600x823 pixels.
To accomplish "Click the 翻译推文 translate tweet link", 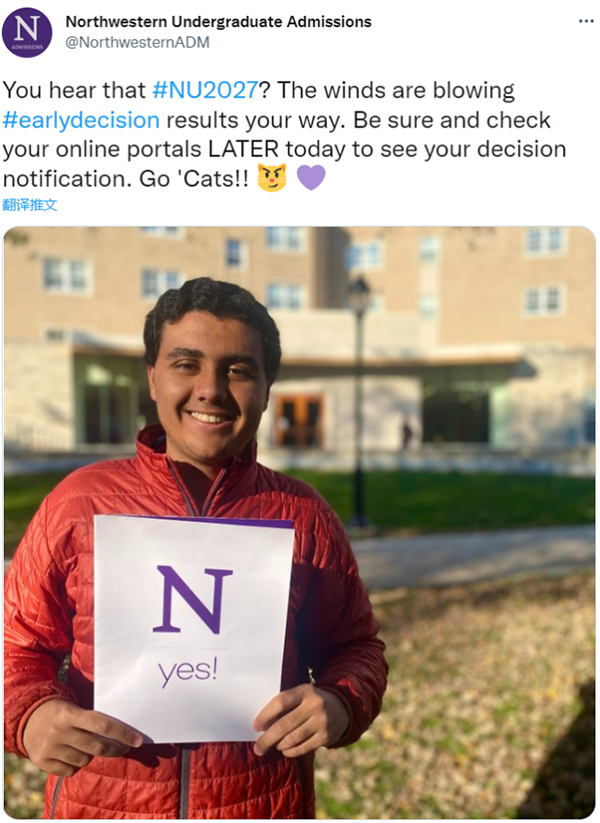I will coord(30,205).
